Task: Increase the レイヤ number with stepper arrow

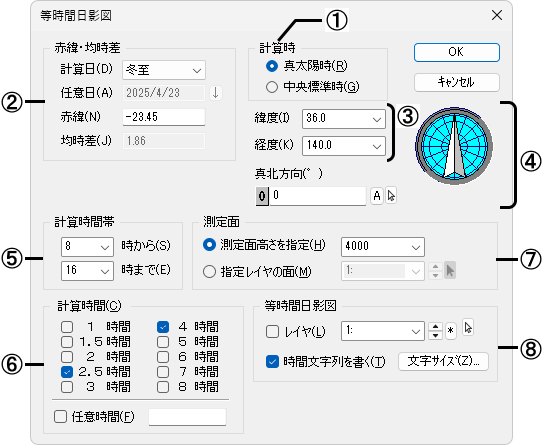Action: pyautogui.click(x=435, y=327)
